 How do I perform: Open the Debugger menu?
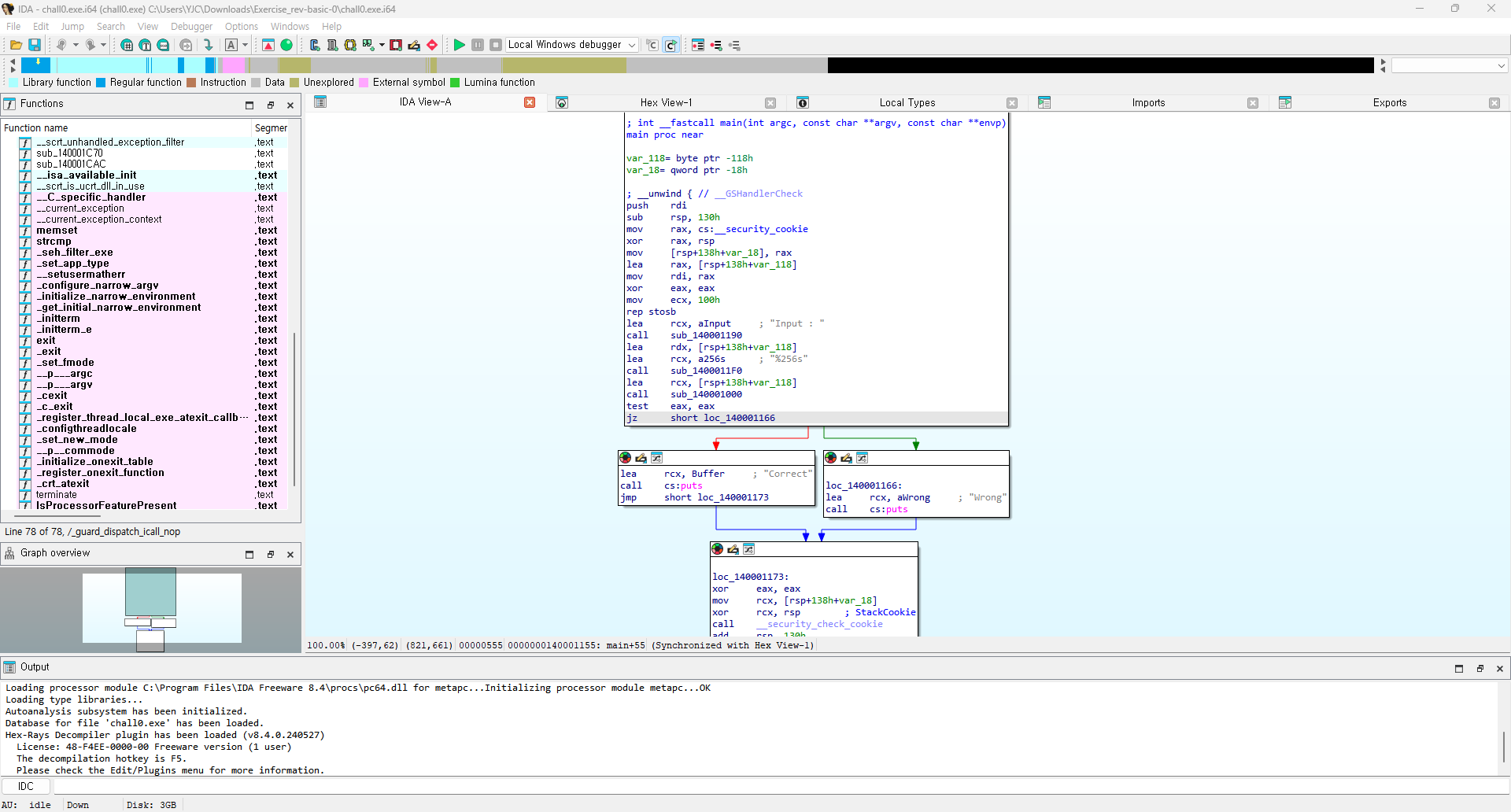point(192,26)
